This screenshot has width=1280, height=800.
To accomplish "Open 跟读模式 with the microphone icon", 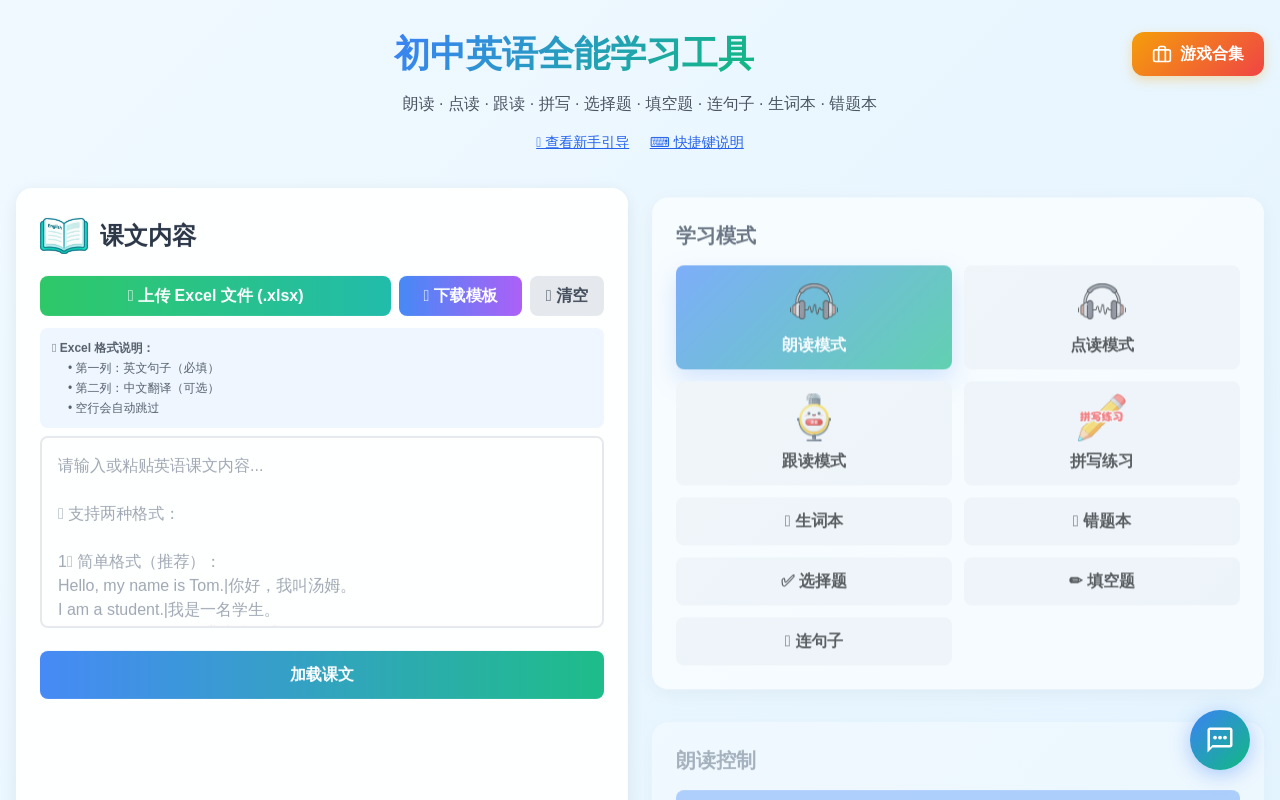I will [813, 433].
